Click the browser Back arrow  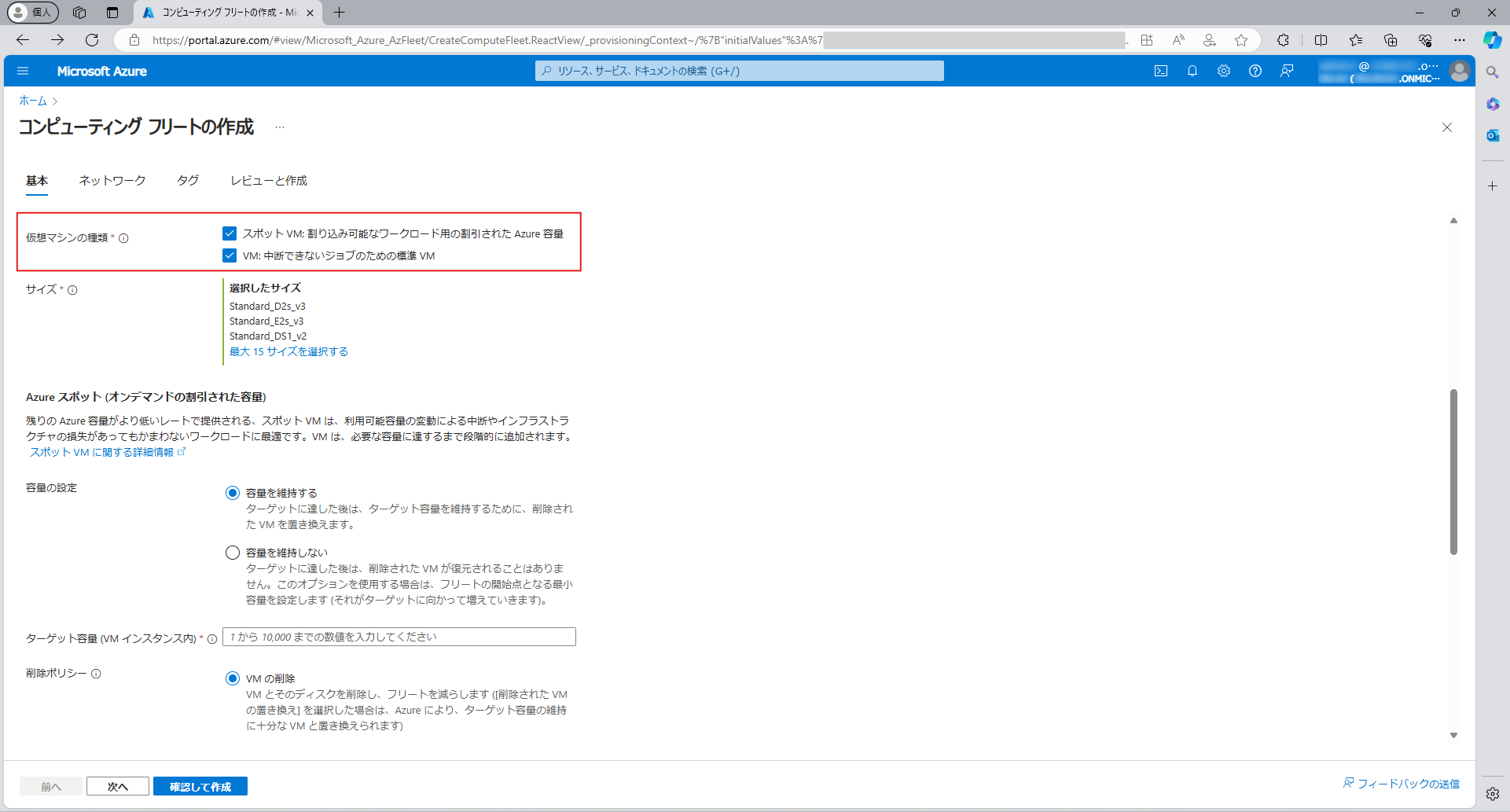point(23,40)
